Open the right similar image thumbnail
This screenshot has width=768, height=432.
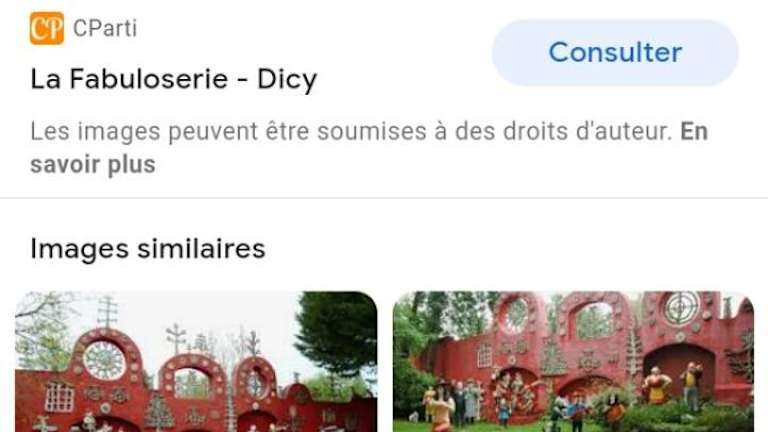pyautogui.click(x=573, y=361)
